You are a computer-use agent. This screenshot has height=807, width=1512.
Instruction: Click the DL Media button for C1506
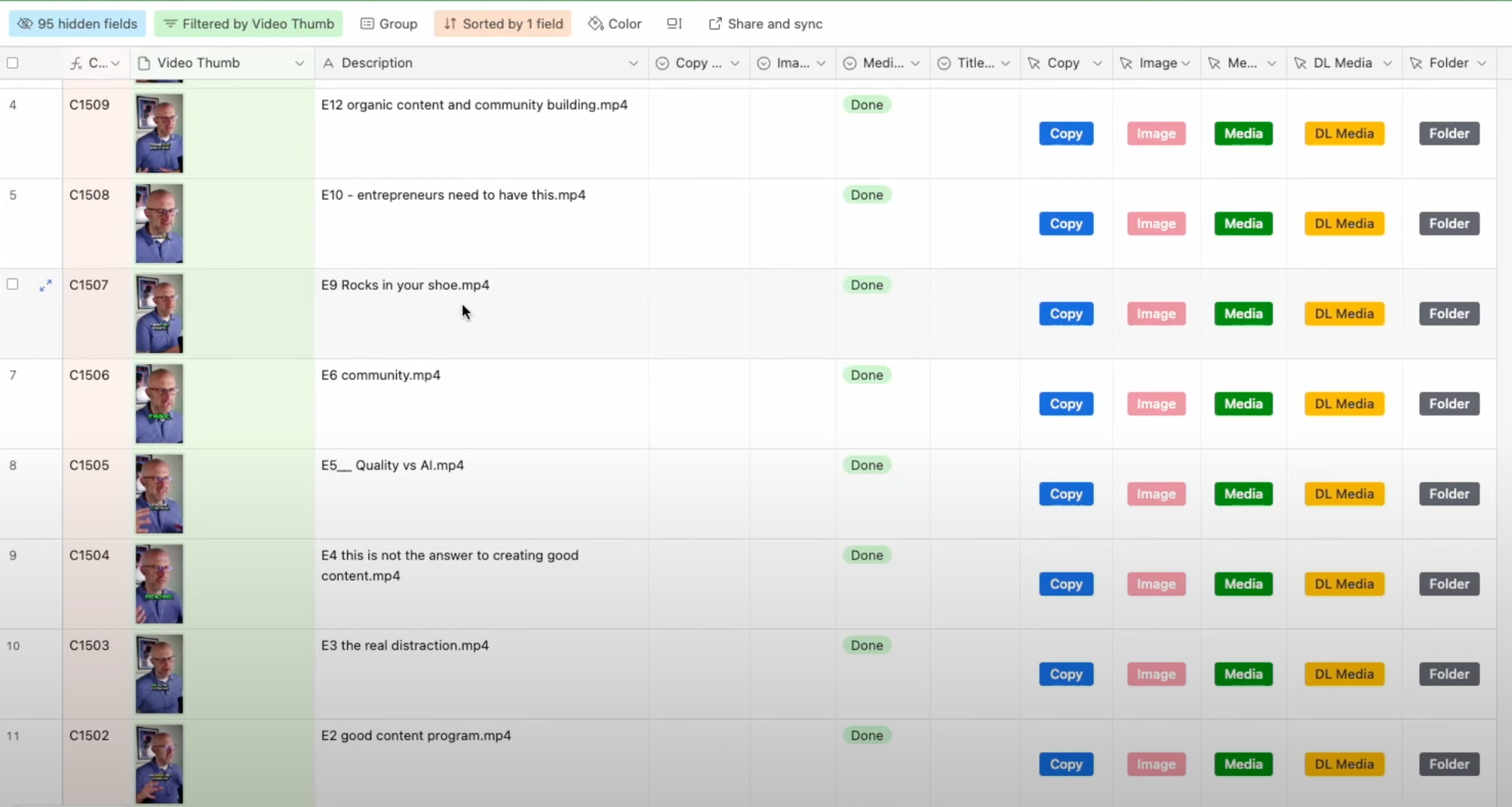(1343, 403)
